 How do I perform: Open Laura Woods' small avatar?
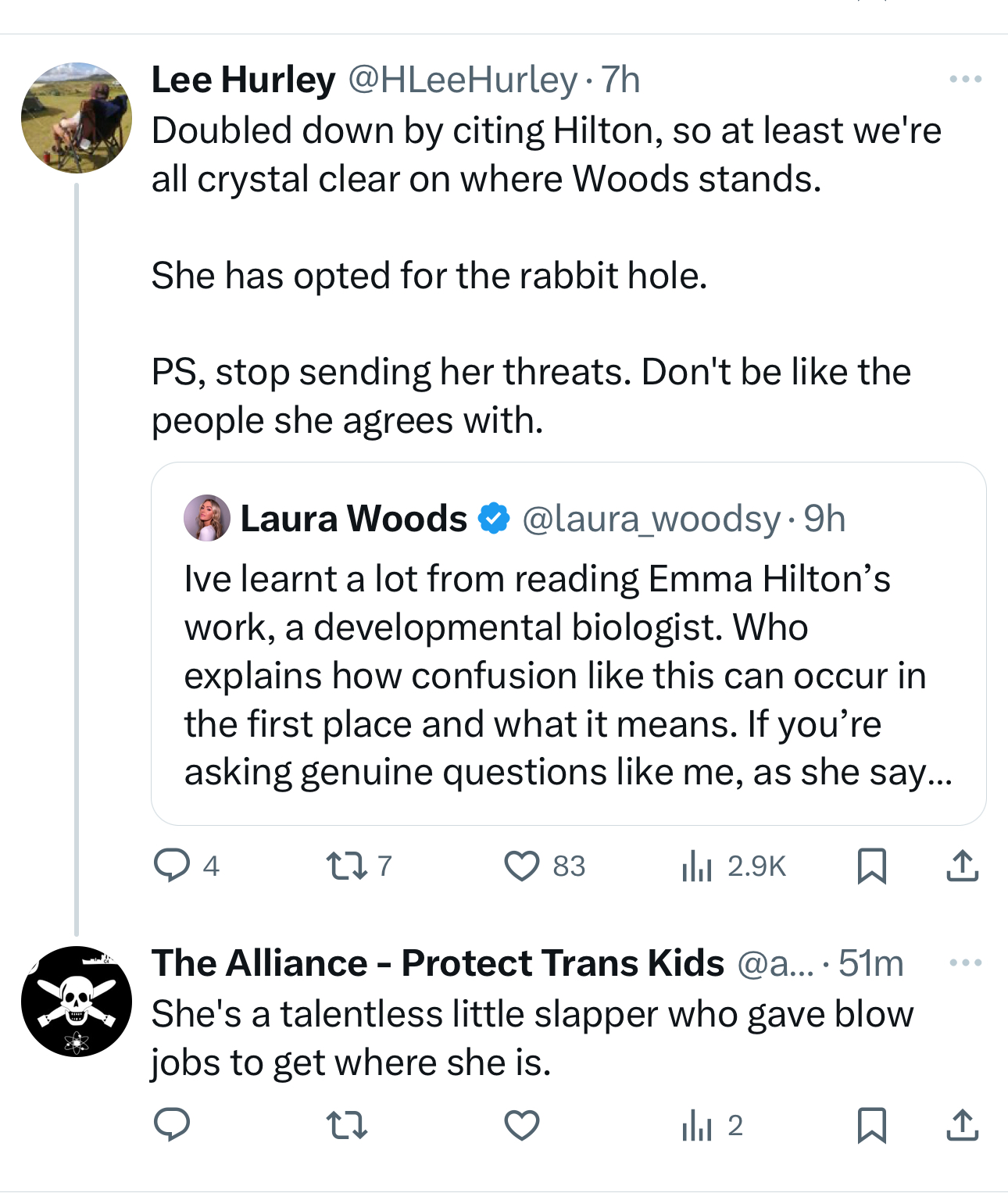point(207,518)
